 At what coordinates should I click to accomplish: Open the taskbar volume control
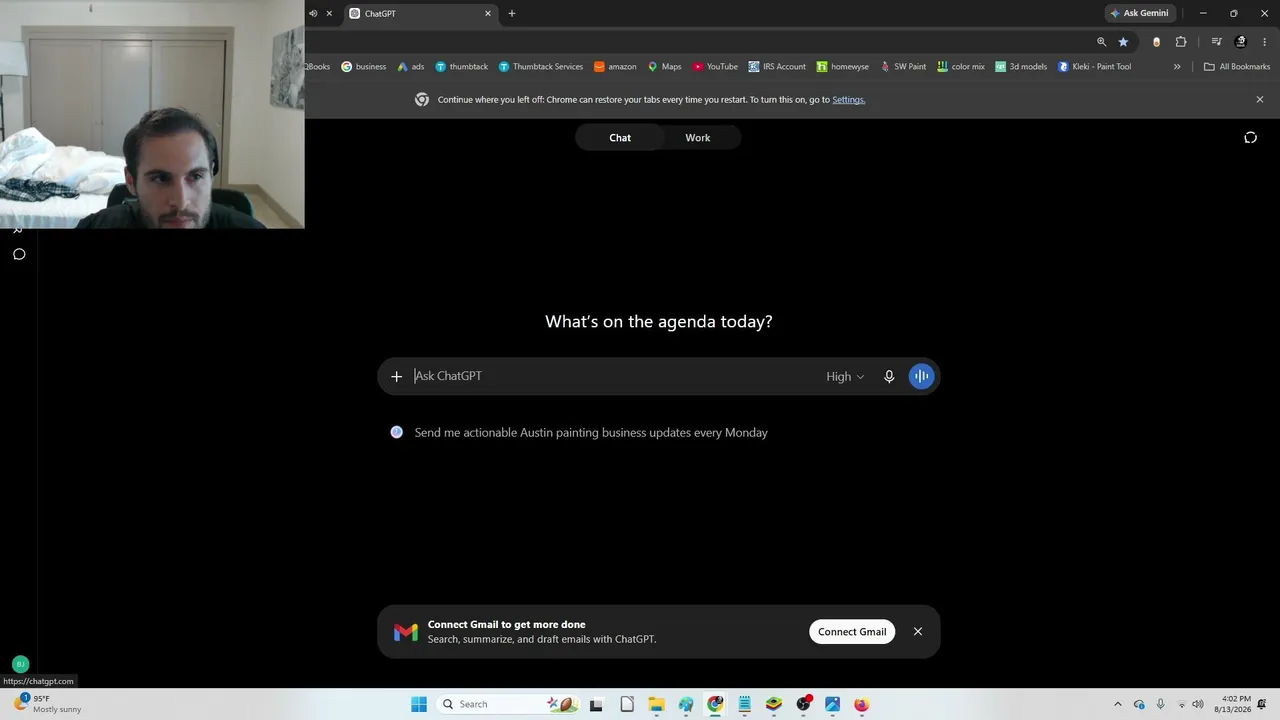click(x=1198, y=704)
